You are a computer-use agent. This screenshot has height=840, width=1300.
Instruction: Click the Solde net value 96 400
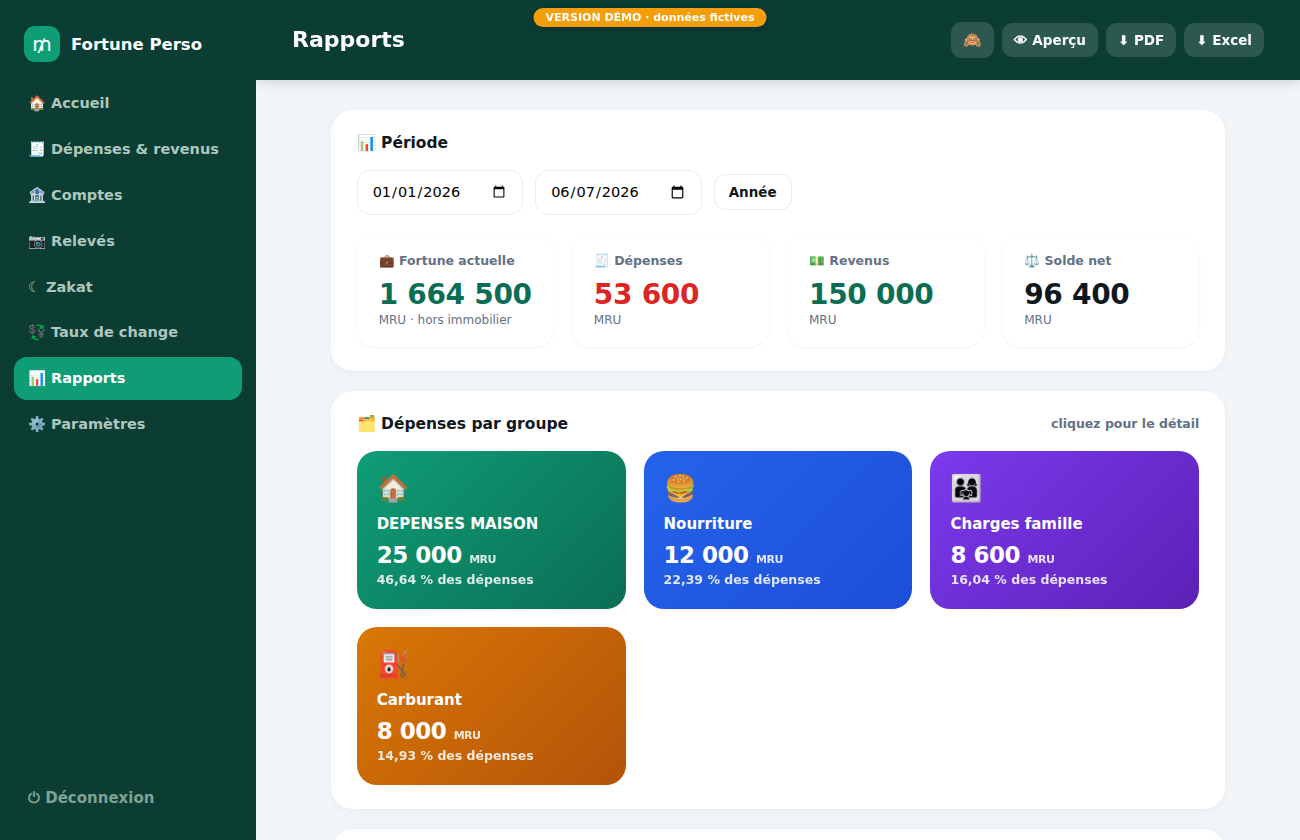click(x=1077, y=294)
